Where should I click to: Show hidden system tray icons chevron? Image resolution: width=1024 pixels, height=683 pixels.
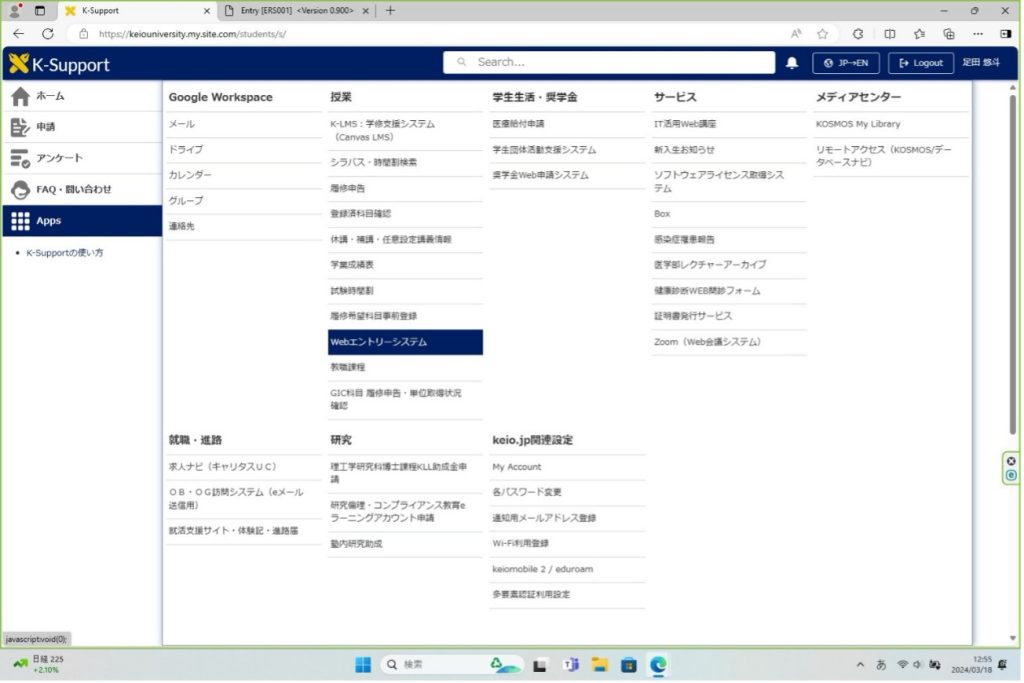860,664
